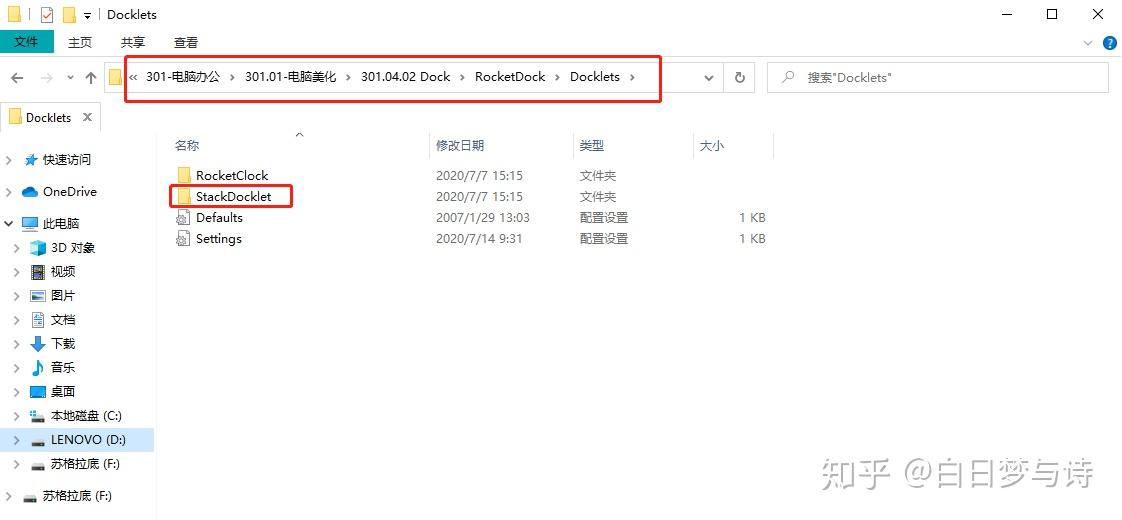Select 苏格拉底 (F:) under This PC

click(84, 464)
